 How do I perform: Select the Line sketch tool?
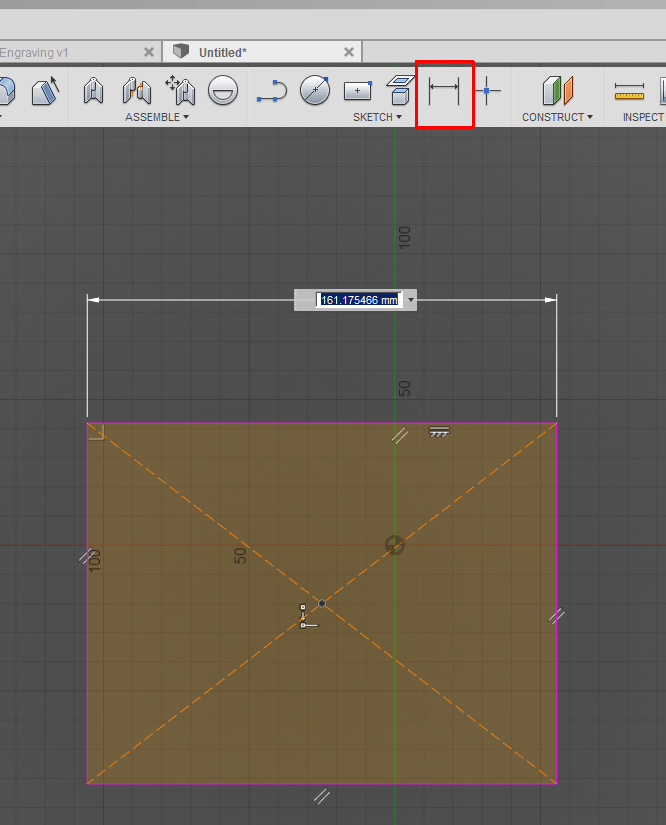point(272,91)
